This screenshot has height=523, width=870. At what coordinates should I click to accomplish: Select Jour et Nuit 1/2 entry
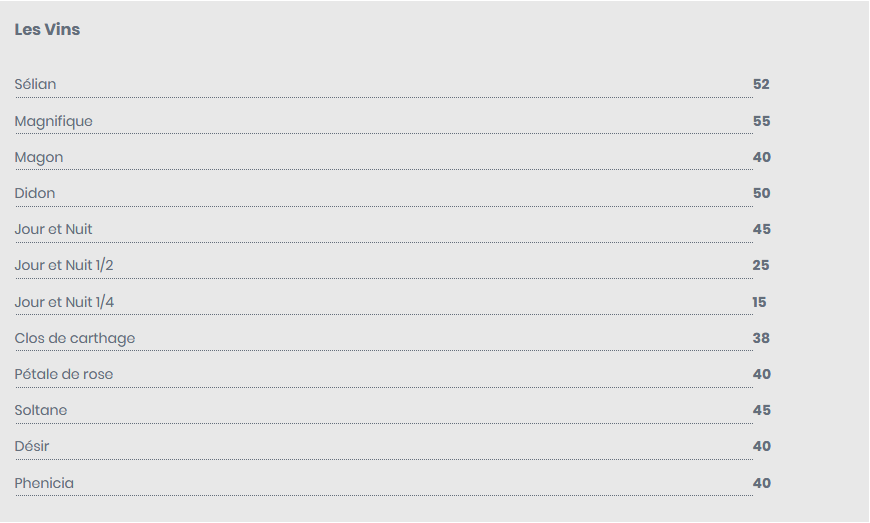point(64,265)
